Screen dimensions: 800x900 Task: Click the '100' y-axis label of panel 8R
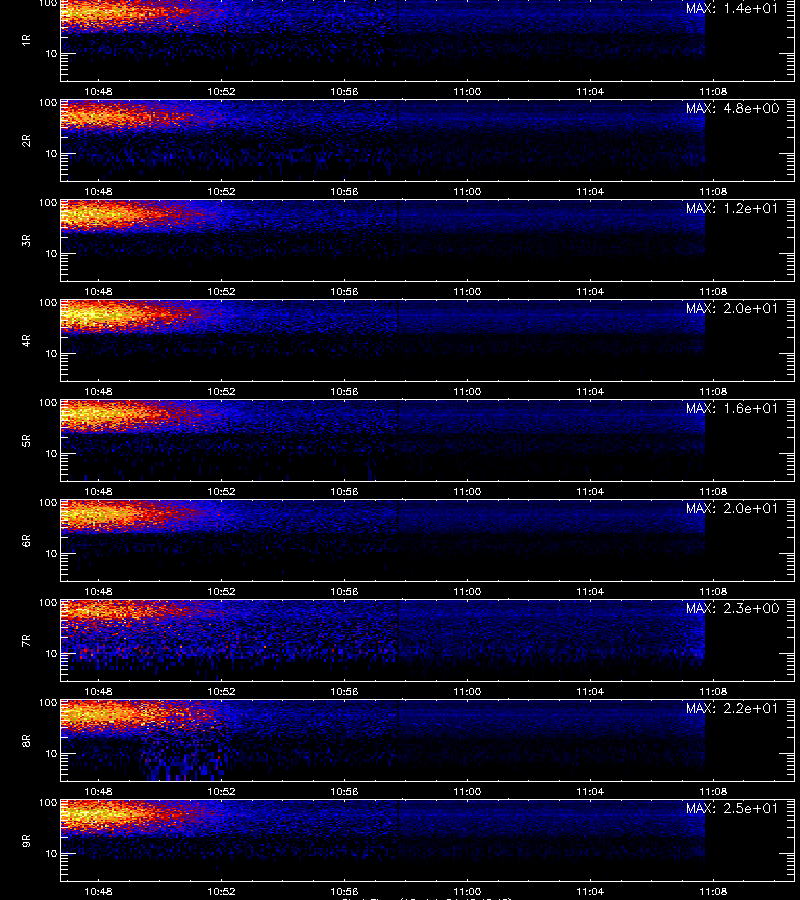(48, 703)
